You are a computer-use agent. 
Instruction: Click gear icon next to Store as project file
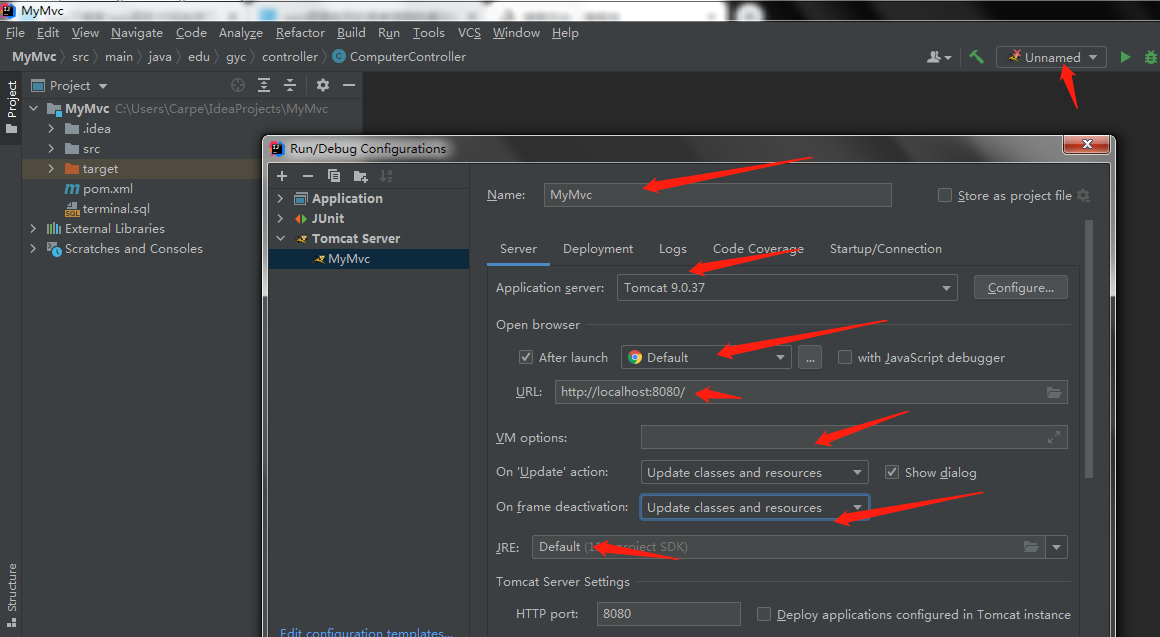[x=1083, y=195]
